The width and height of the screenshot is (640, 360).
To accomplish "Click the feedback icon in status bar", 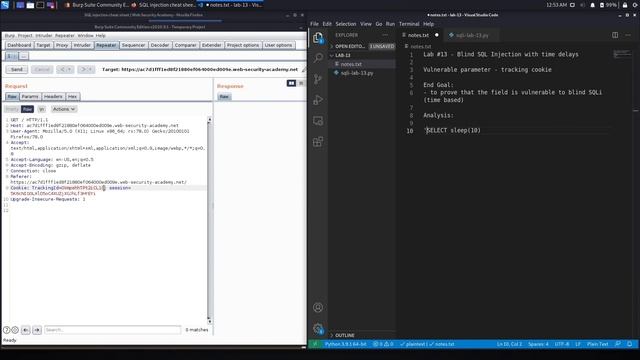I will 618,344.
